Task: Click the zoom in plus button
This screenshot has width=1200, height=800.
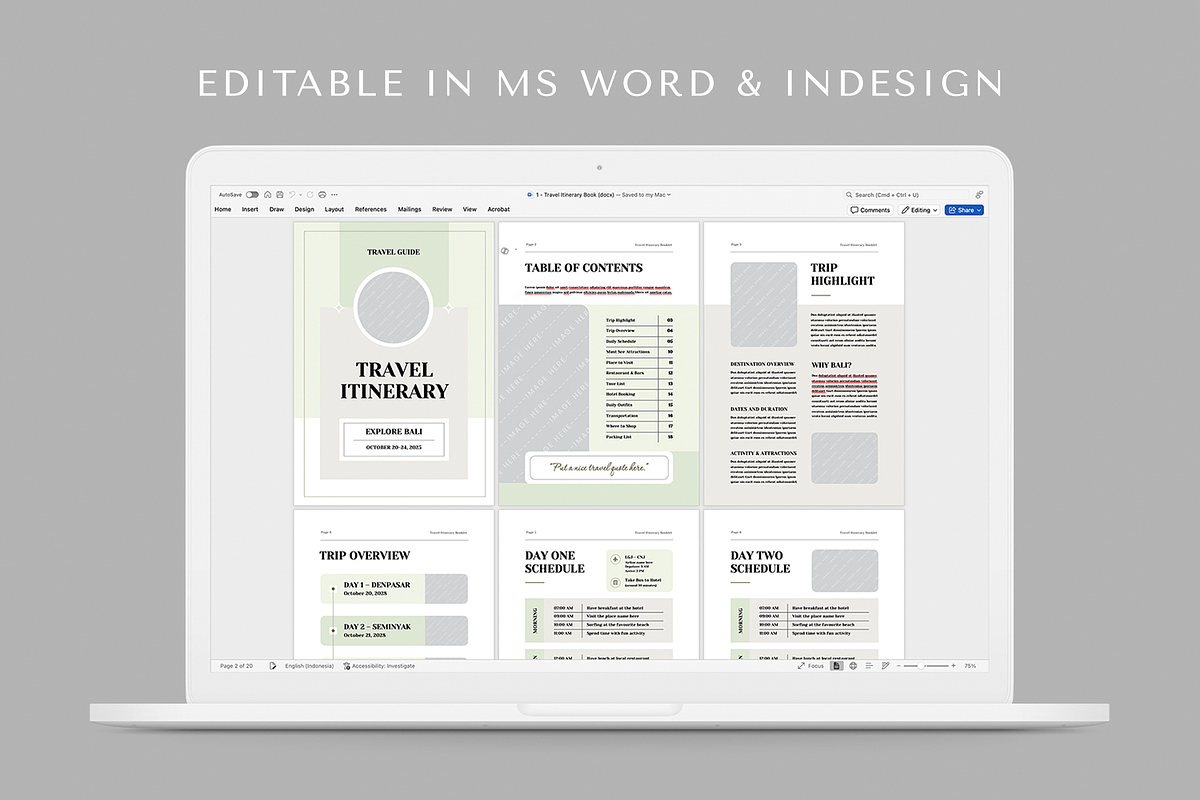Action: pos(953,666)
